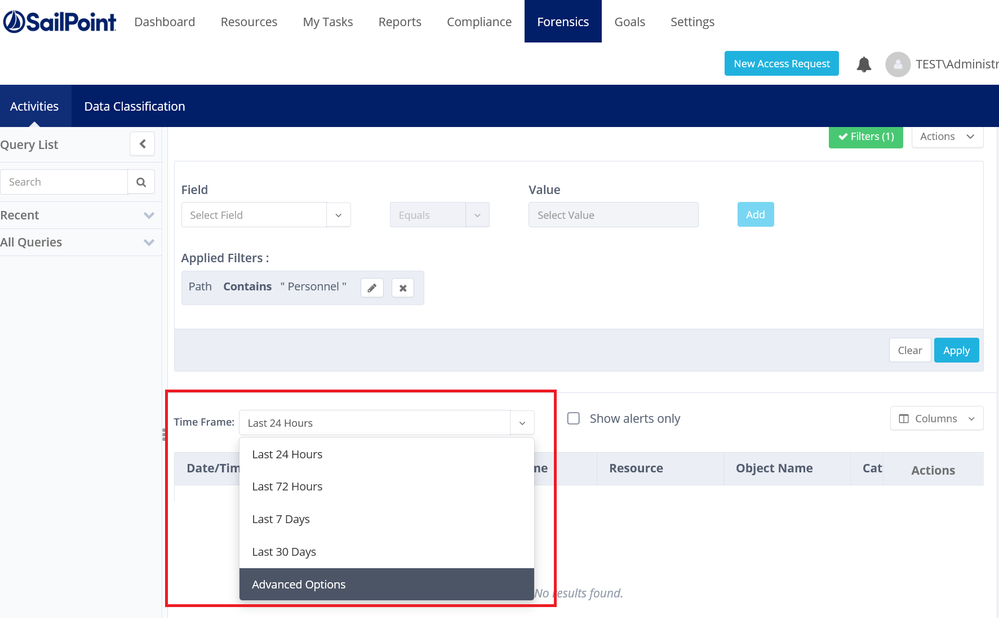Click the query Search input field

64,182
